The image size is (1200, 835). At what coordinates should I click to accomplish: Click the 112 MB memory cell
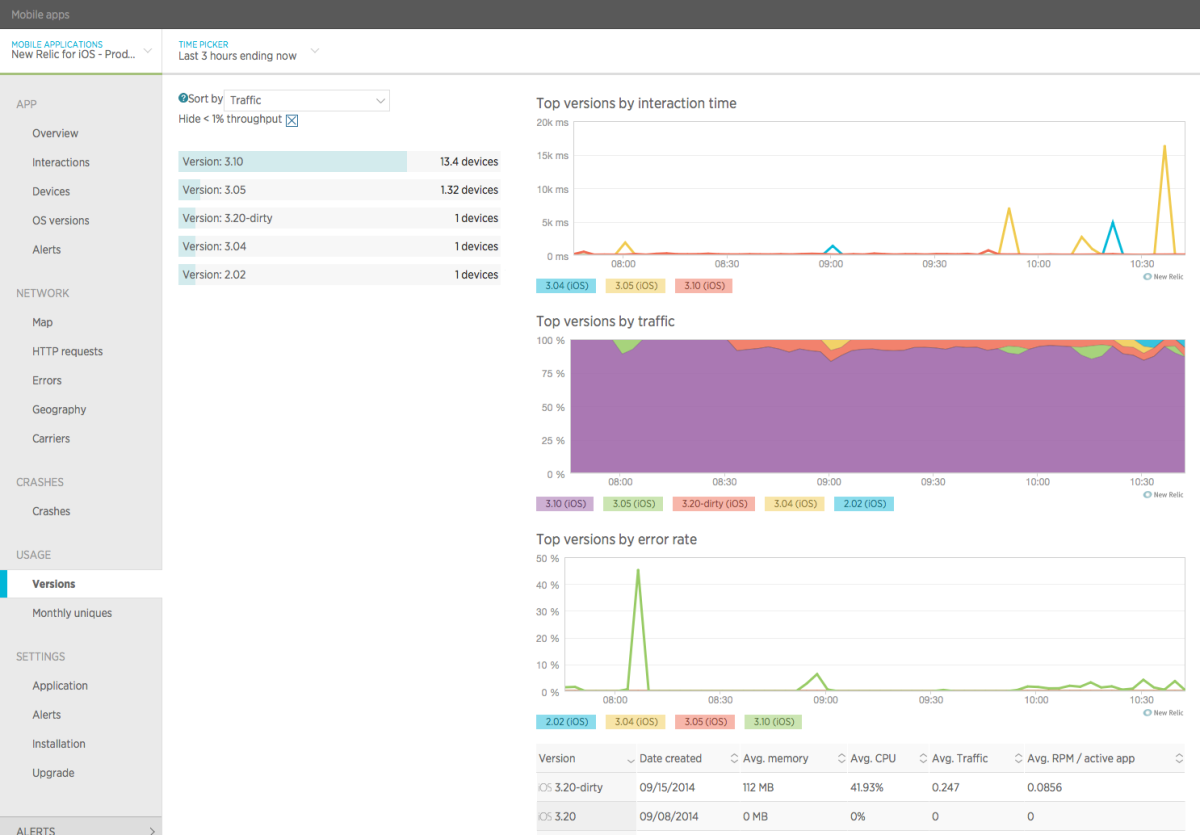[759, 787]
